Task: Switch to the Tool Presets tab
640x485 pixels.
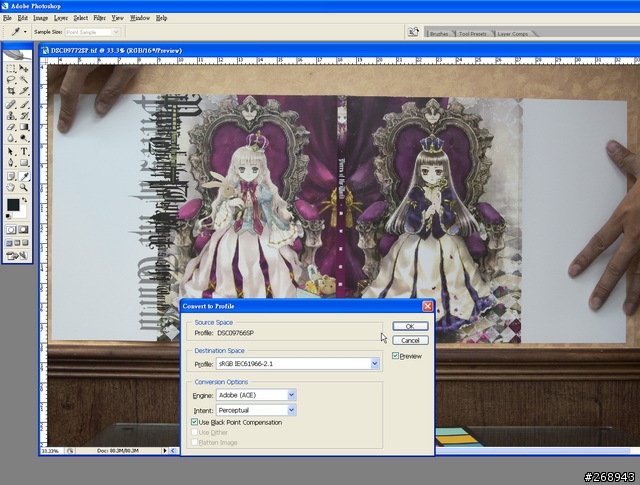Action: [x=472, y=33]
